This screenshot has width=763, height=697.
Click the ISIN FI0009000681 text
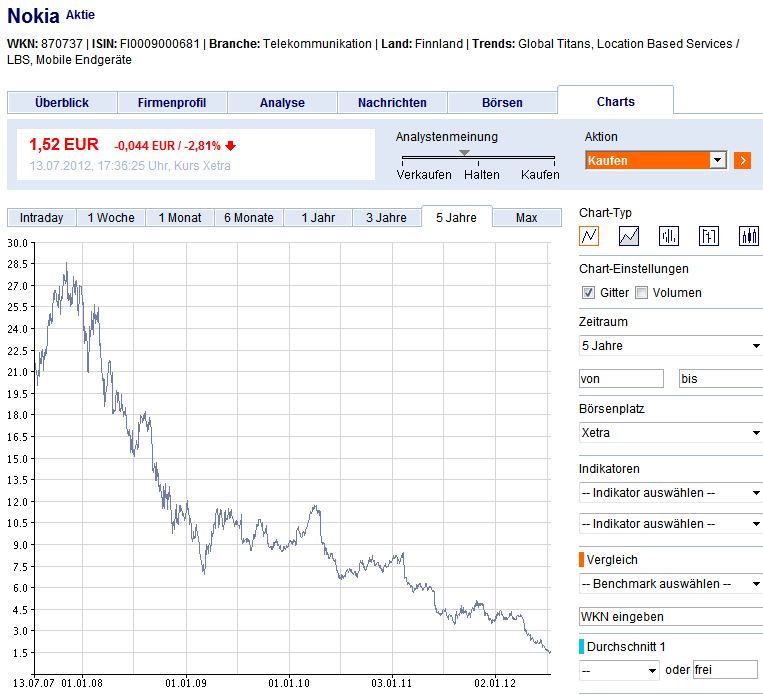click(146, 44)
